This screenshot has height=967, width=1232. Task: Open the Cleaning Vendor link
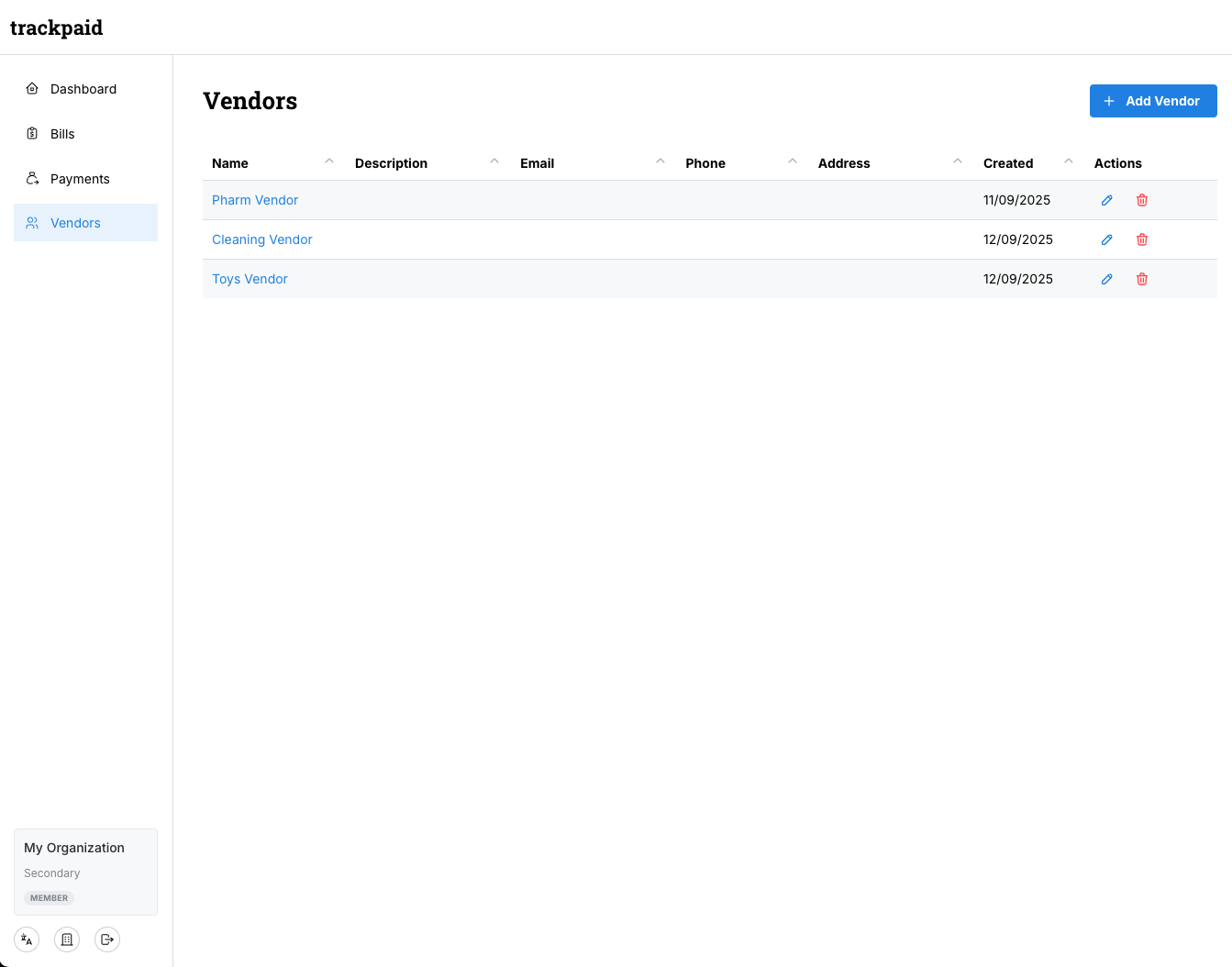click(262, 239)
